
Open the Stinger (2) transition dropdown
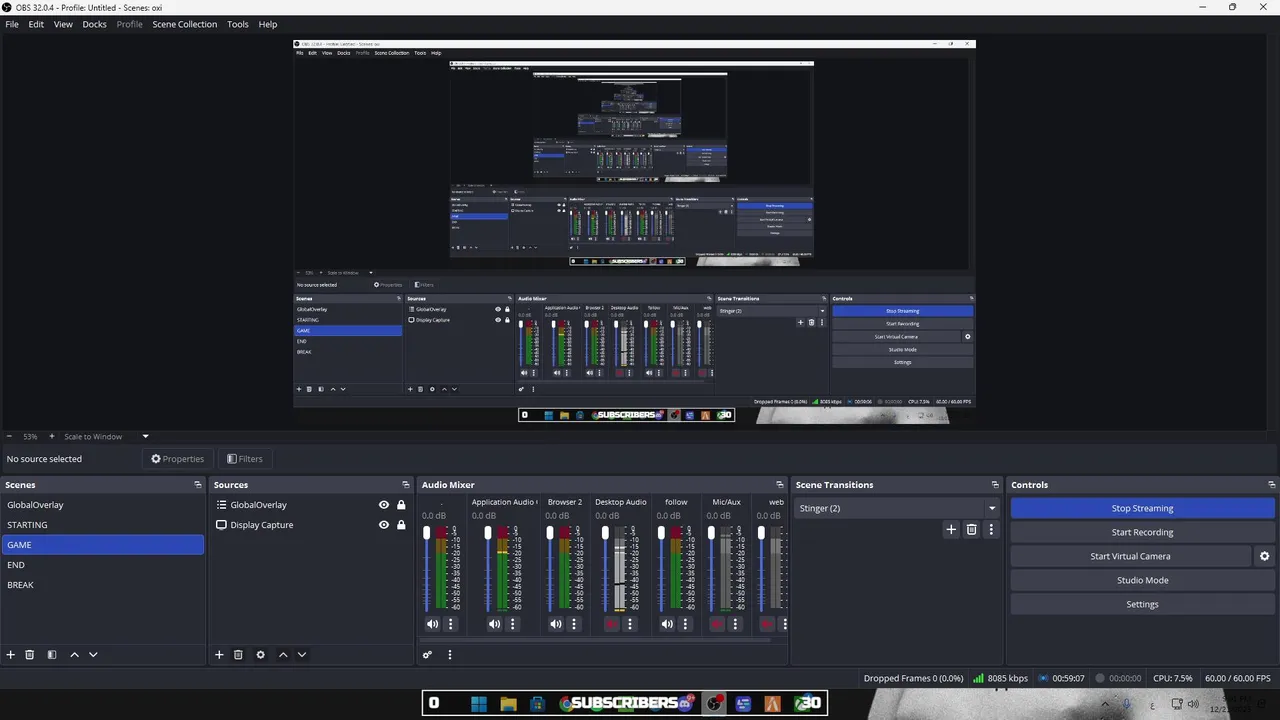click(x=897, y=508)
